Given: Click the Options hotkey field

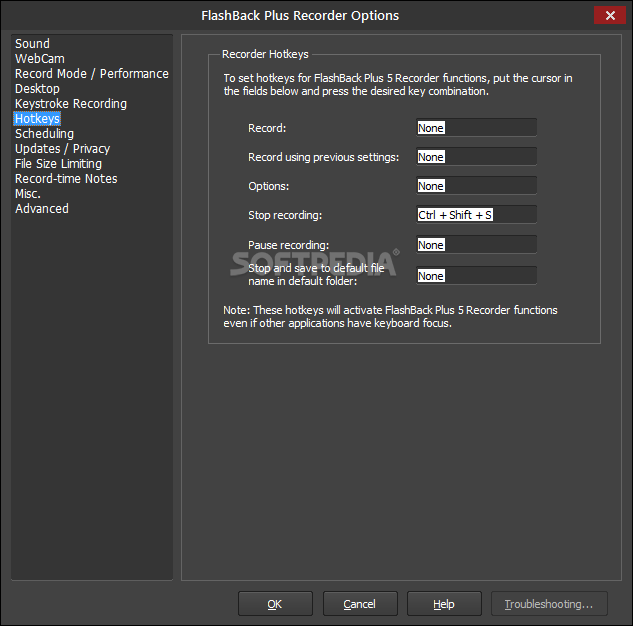Looking at the screenshot, I should point(476,186).
